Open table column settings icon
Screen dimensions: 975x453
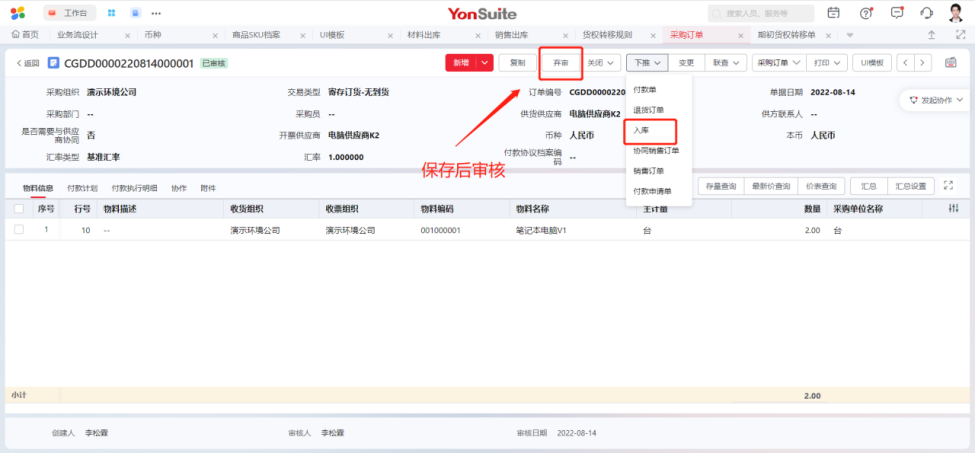pos(954,209)
